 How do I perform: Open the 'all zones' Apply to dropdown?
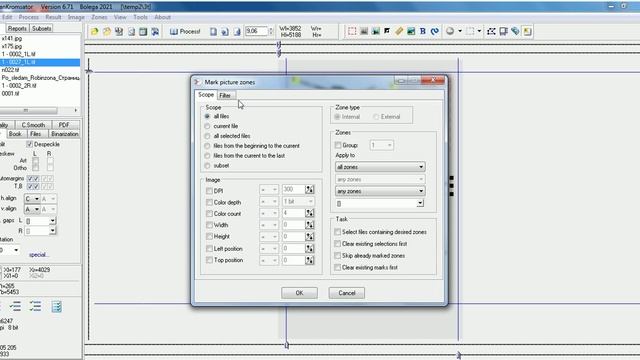[380, 167]
